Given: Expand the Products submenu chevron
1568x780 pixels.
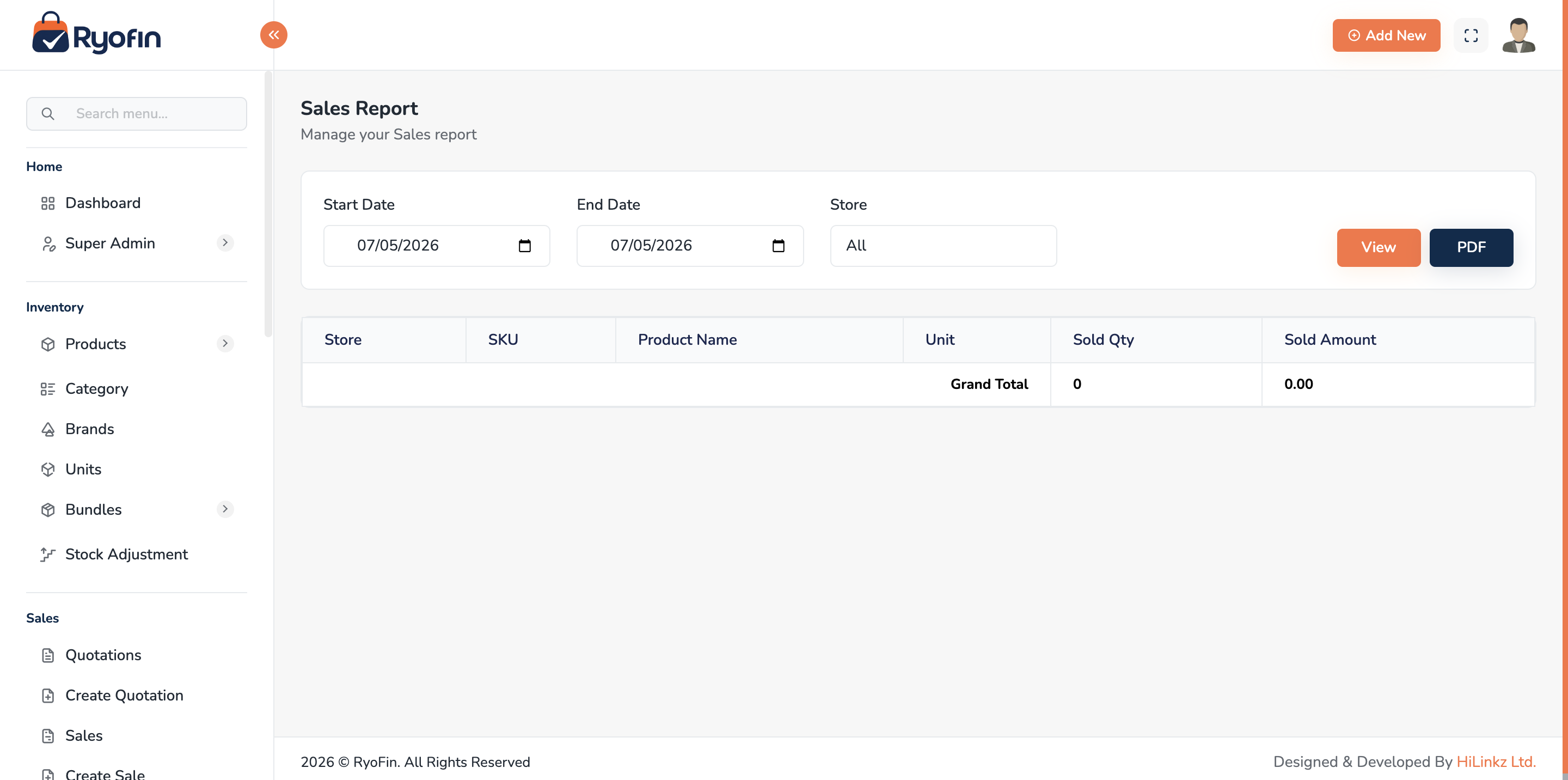Looking at the screenshot, I should coord(225,343).
